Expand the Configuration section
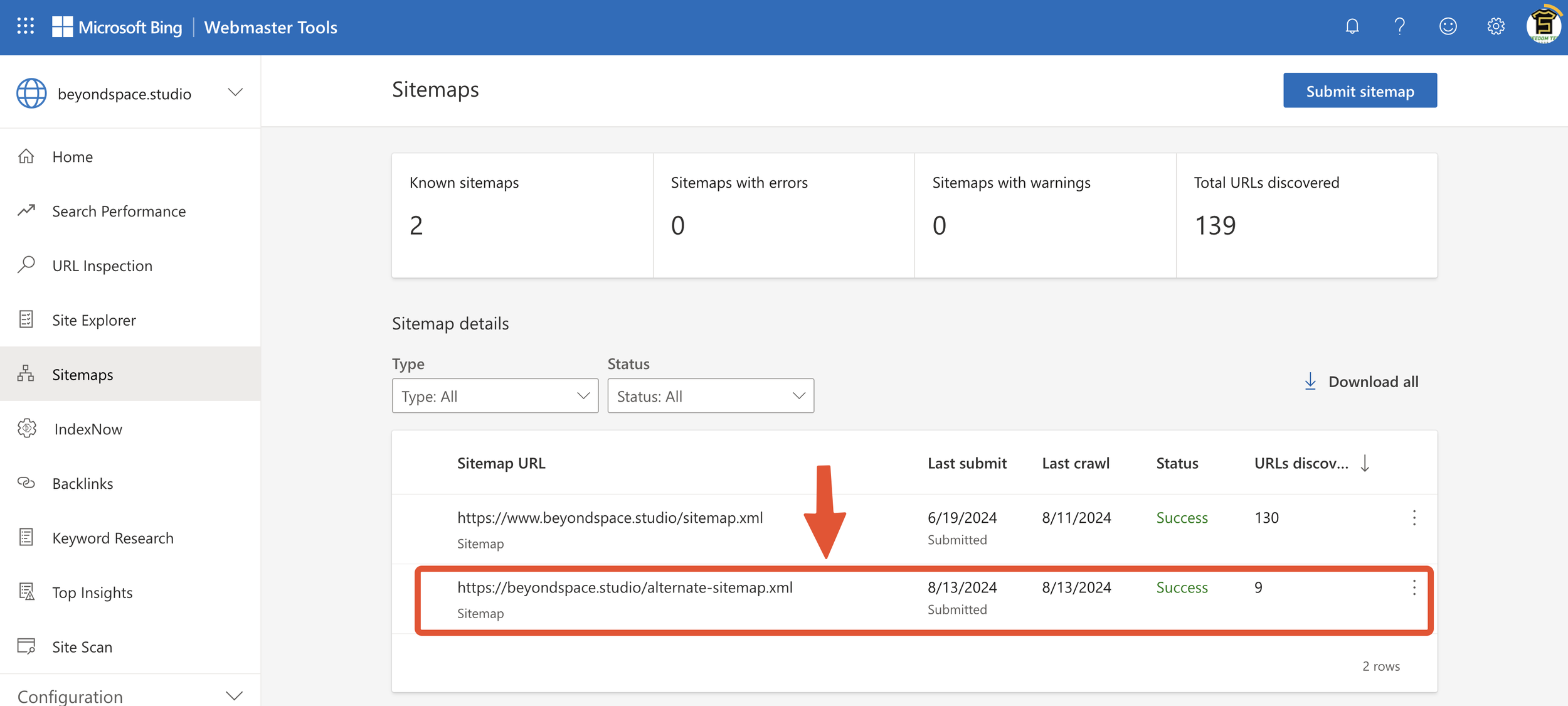Viewport: 1568px width, 706px height. [234, 695]
